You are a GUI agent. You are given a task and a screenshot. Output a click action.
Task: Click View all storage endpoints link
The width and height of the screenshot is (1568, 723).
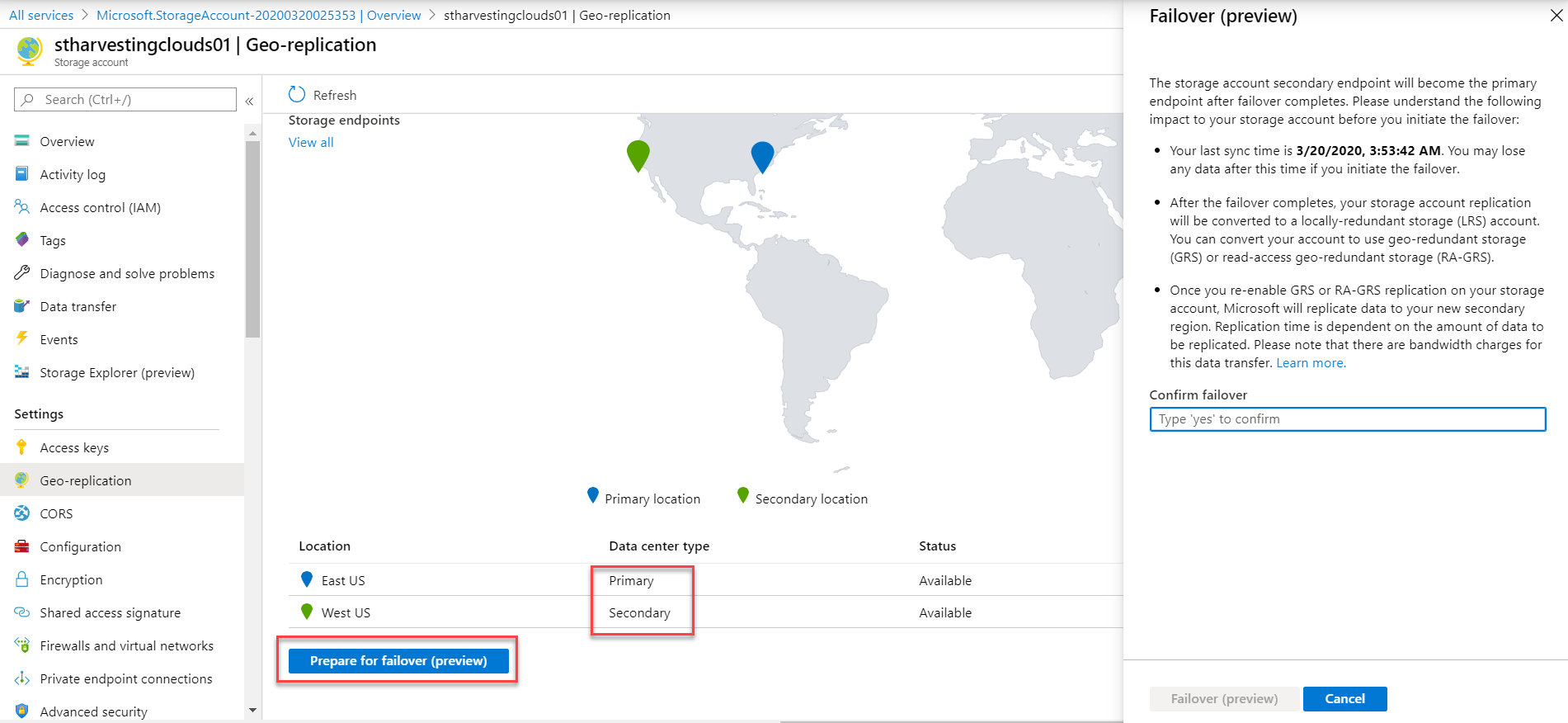pos(311,142)
